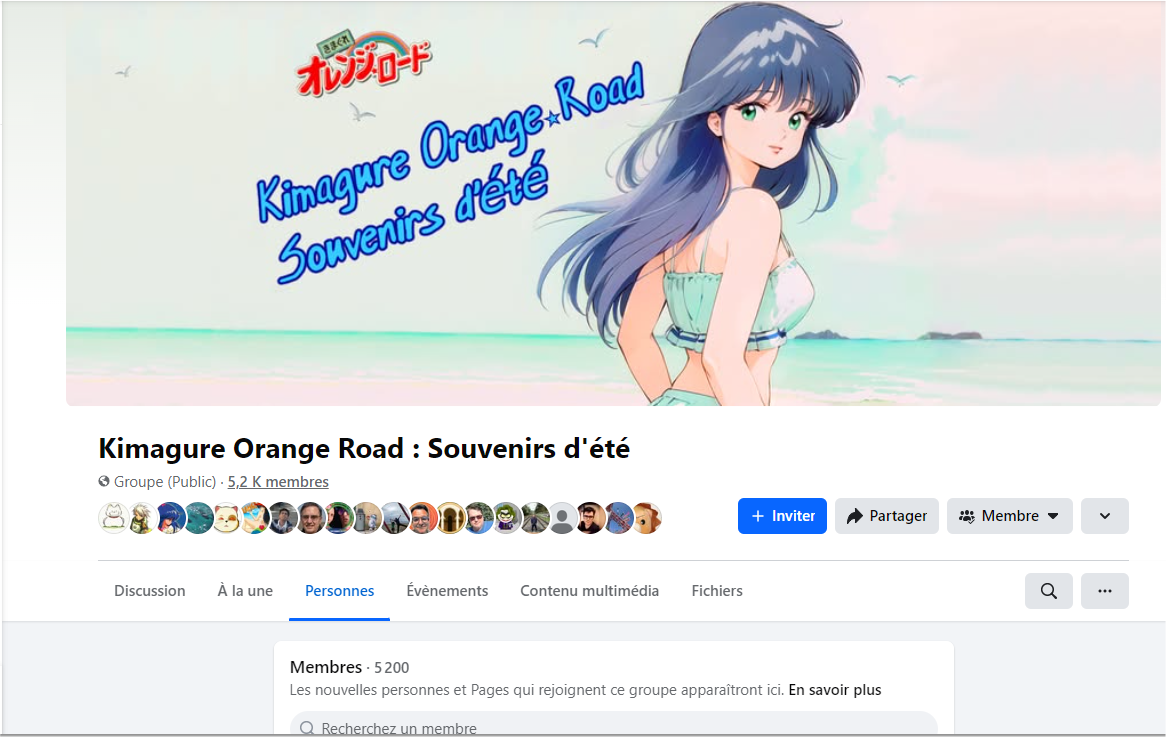Viewport: 1166px width, 737px height.
Task: Open the Contenu multimédia tab
Action: 589,591
